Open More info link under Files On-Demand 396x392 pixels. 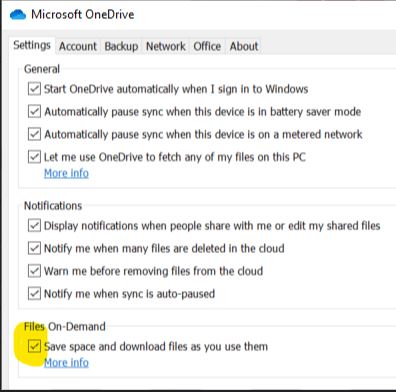coord(66,363)
